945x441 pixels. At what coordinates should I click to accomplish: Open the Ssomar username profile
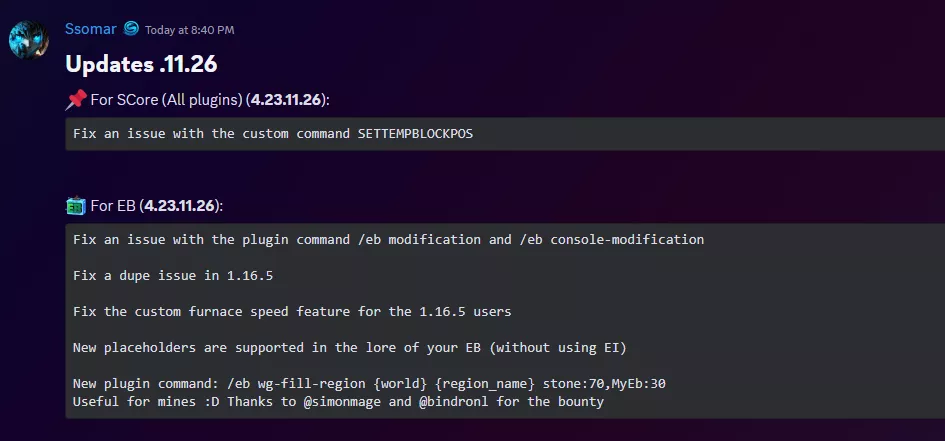coord(90,29)
